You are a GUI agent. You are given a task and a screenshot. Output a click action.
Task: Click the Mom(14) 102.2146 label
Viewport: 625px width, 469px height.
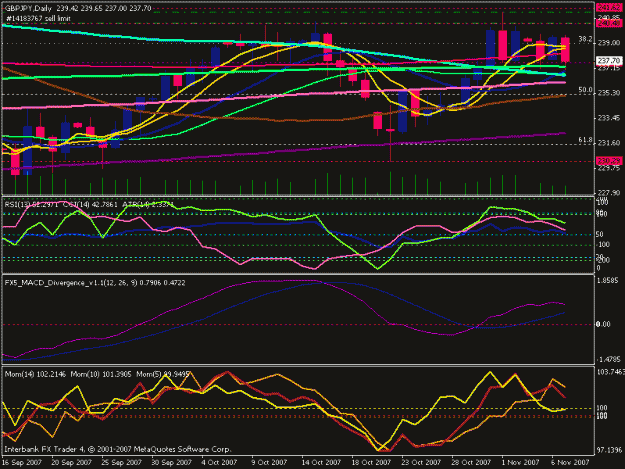point(35,375)
